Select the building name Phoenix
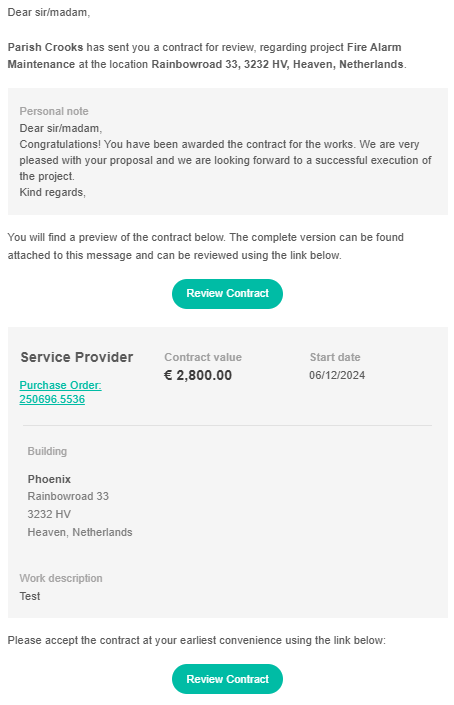 click(49, 479)
